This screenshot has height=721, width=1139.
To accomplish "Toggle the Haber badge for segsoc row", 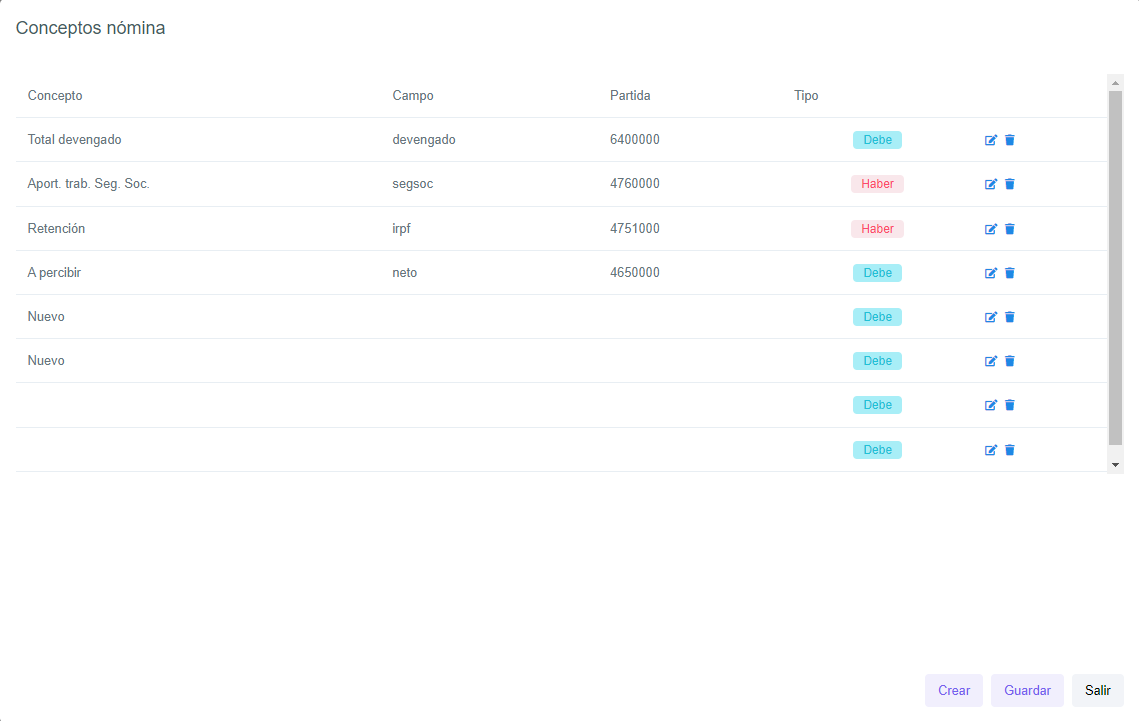I will point(877,184).
